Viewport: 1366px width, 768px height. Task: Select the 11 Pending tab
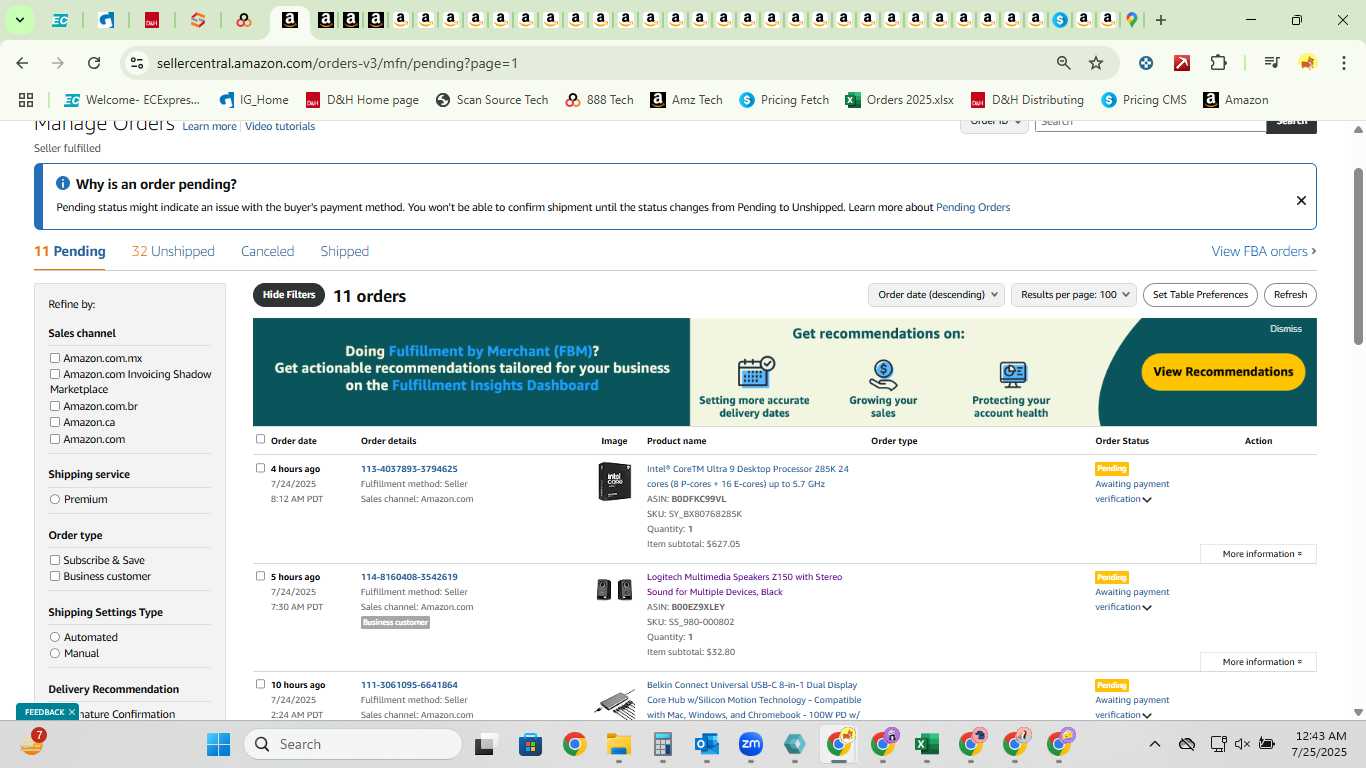click(x=70, y=251)
